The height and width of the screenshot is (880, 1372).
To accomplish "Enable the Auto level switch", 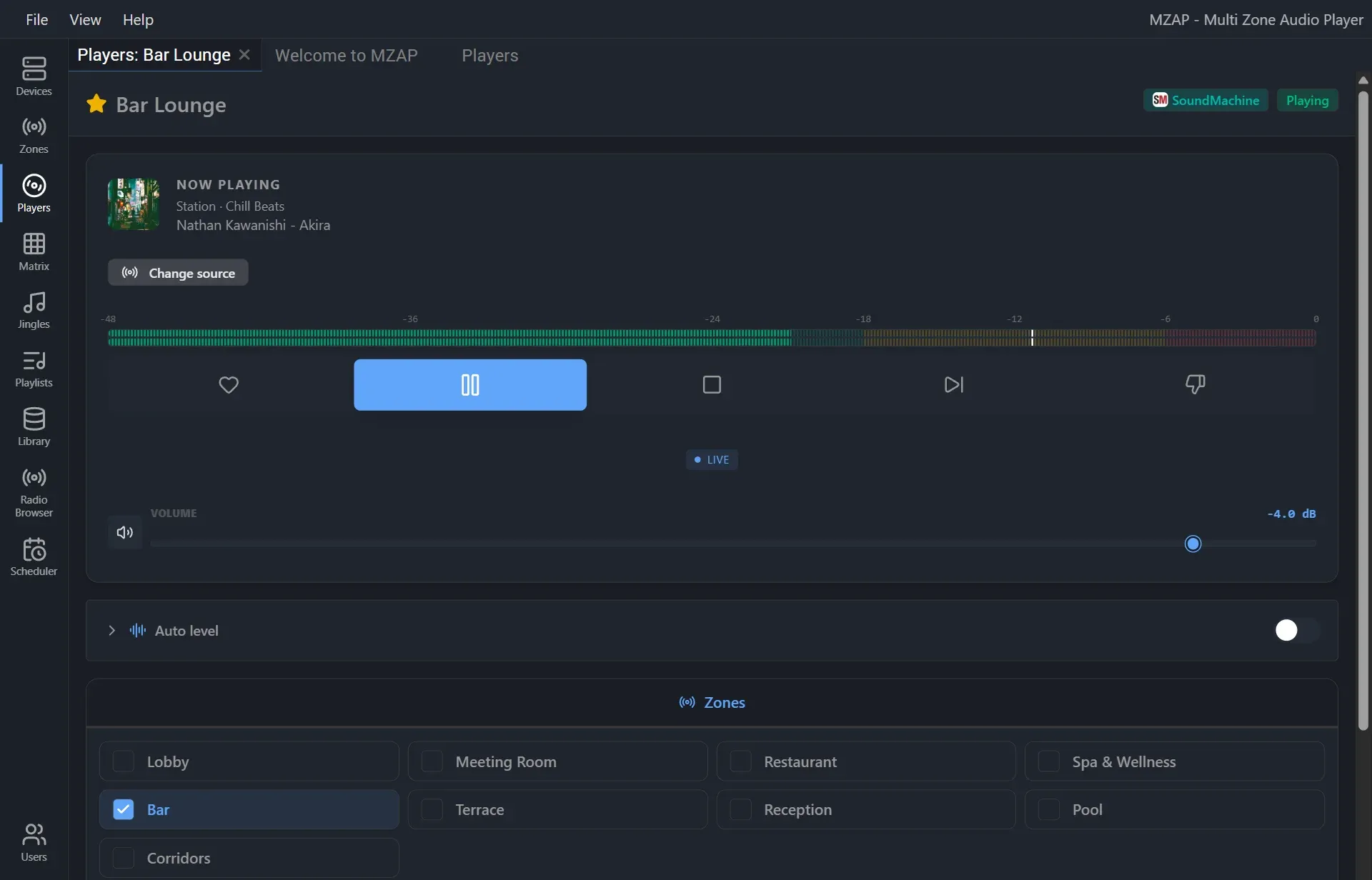I will click(1297, 630).
